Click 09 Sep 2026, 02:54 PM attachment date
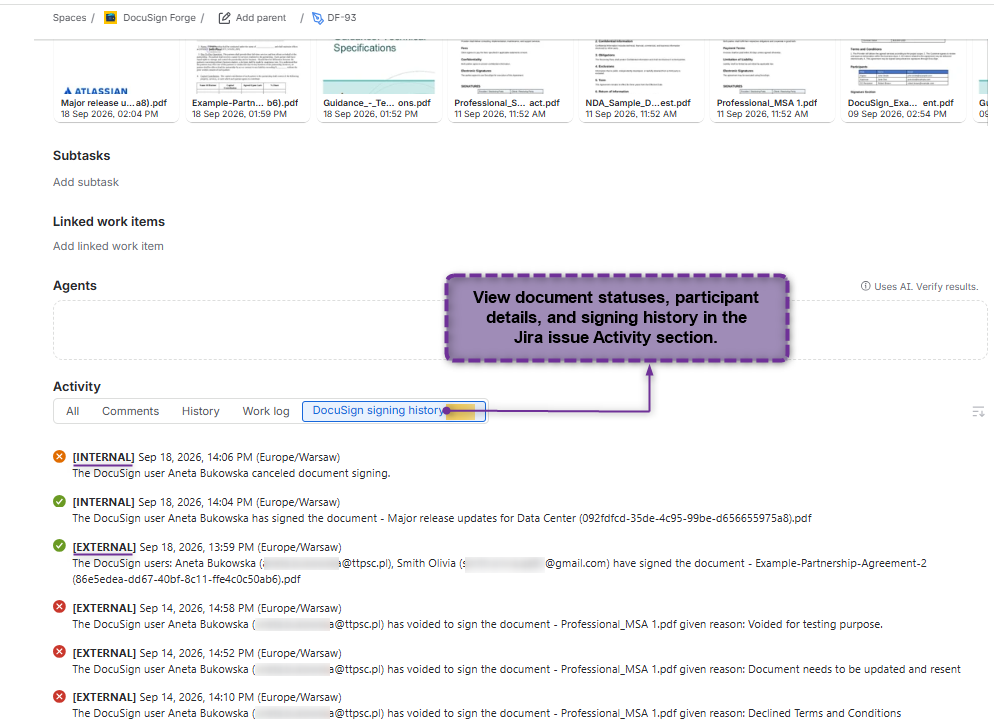 pyautogui.click(x=897, y=114)
